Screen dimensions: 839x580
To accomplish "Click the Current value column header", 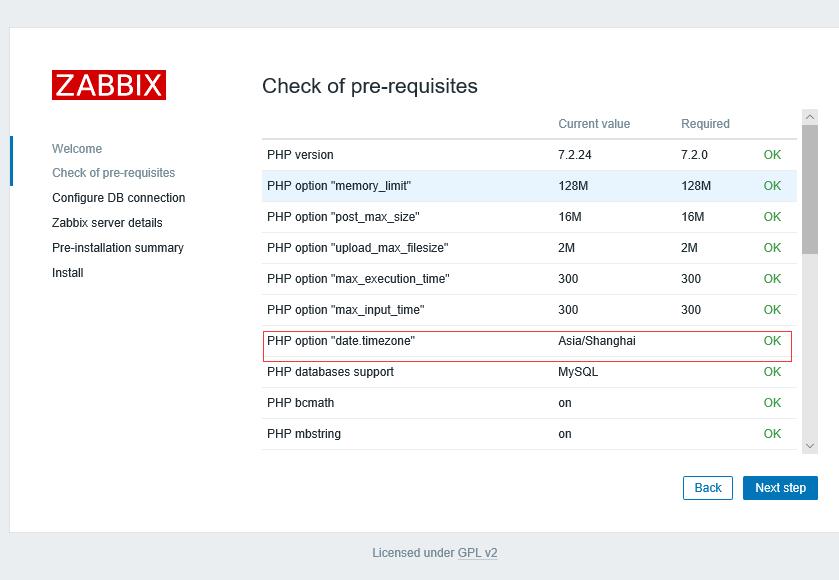I will (x=594, y=123).
